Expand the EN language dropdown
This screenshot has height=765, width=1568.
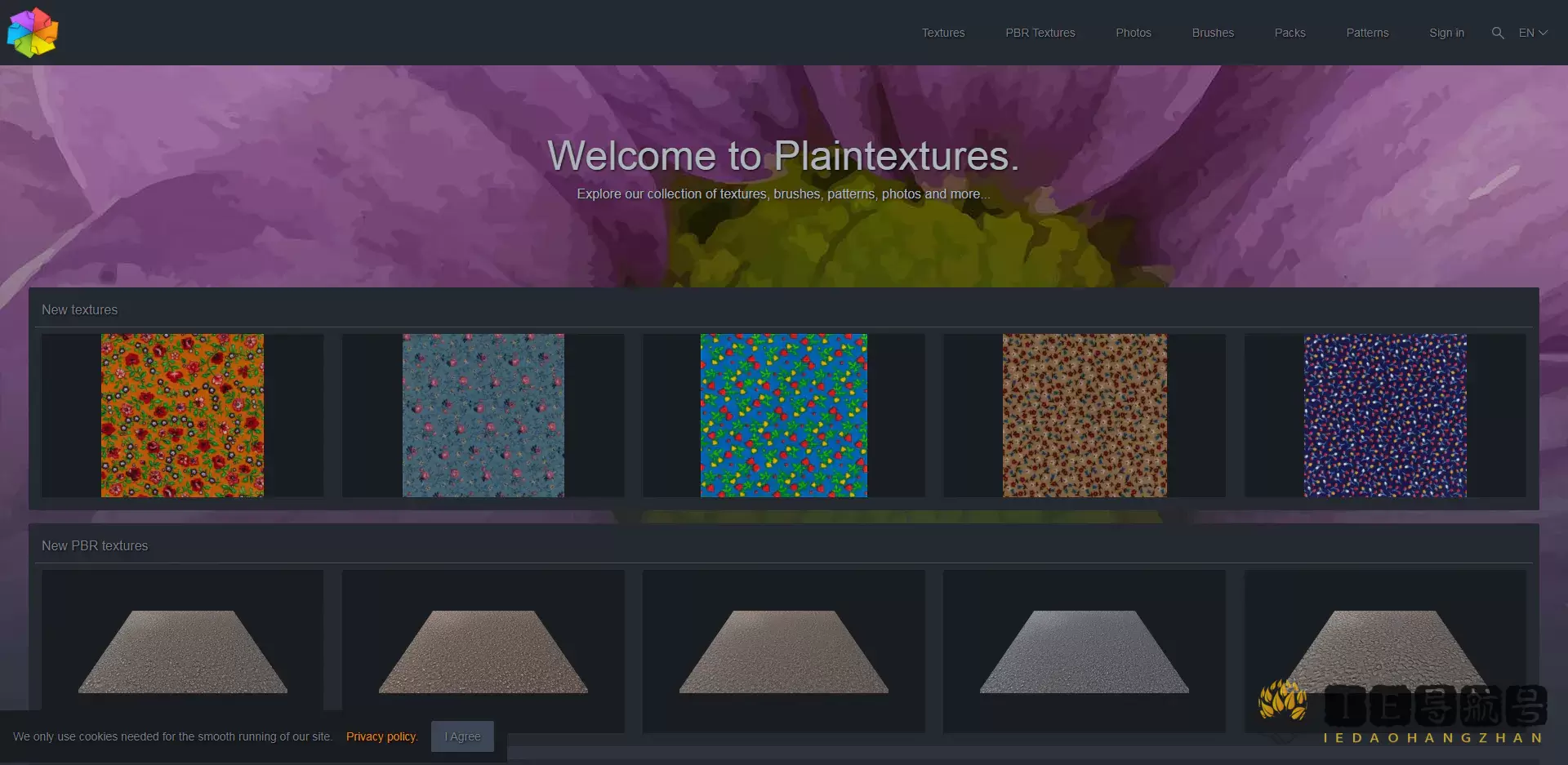tap(1532, 33)
